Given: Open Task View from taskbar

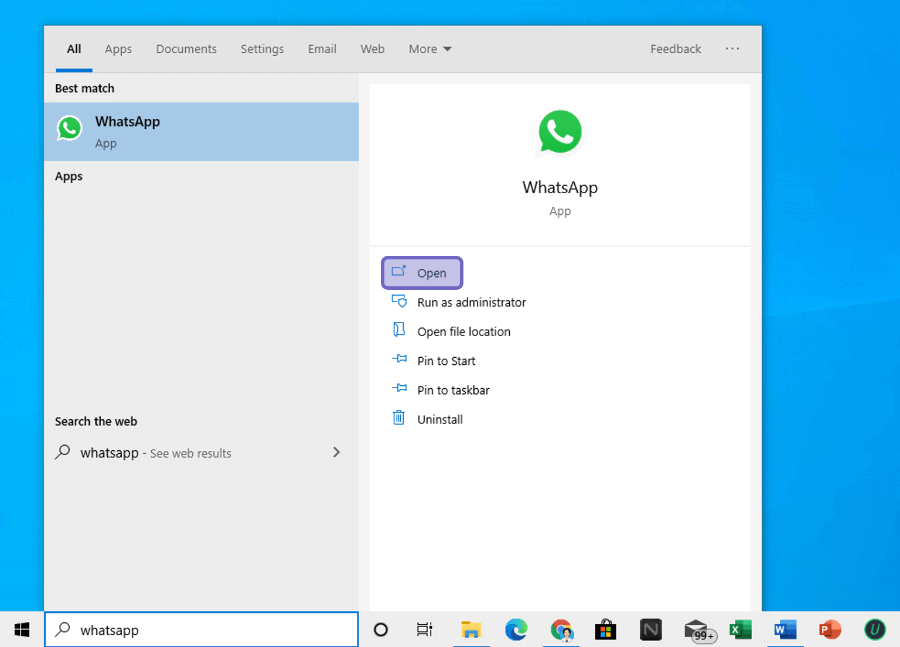Looking at the screenshot, I should [424, 630].
